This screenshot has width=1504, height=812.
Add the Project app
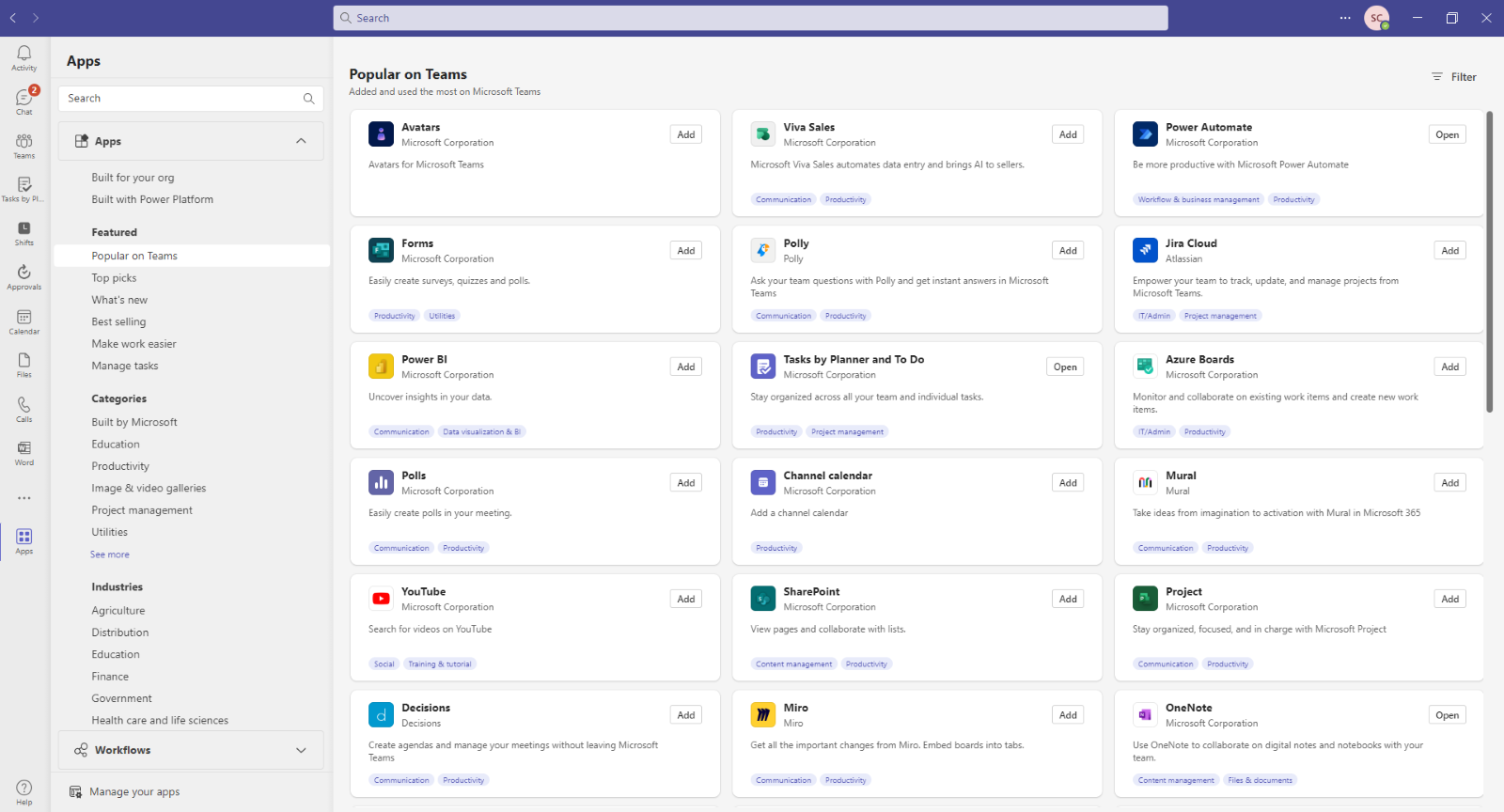point(1450,599)
